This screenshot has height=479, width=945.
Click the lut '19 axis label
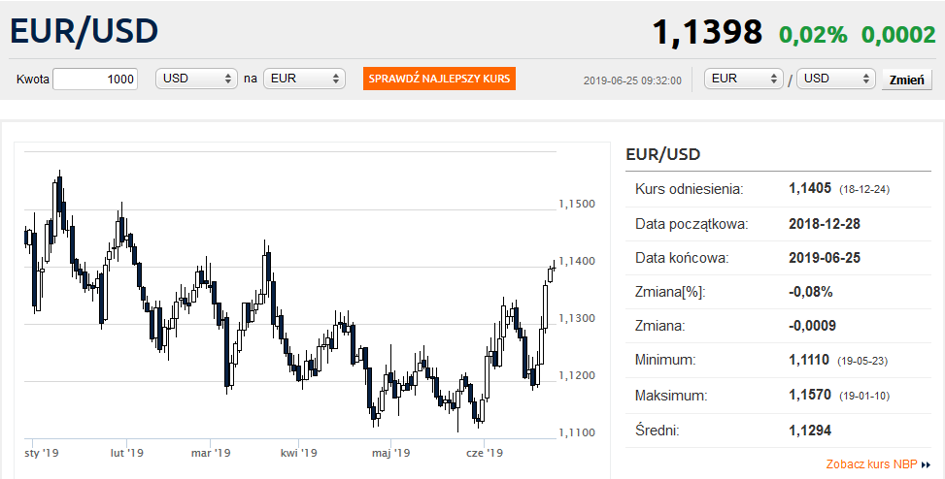point(127,453)
